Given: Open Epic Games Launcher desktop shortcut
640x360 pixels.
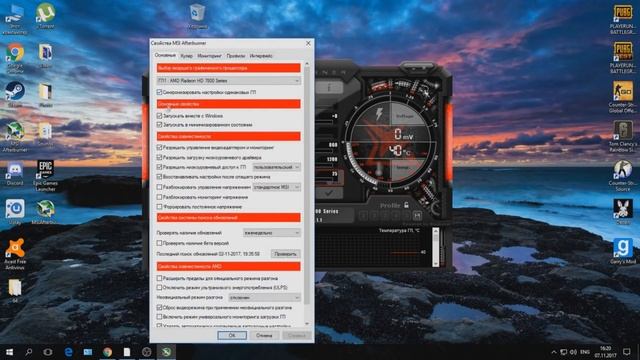Looking at the screenshot, I should [x=45, y=176].
